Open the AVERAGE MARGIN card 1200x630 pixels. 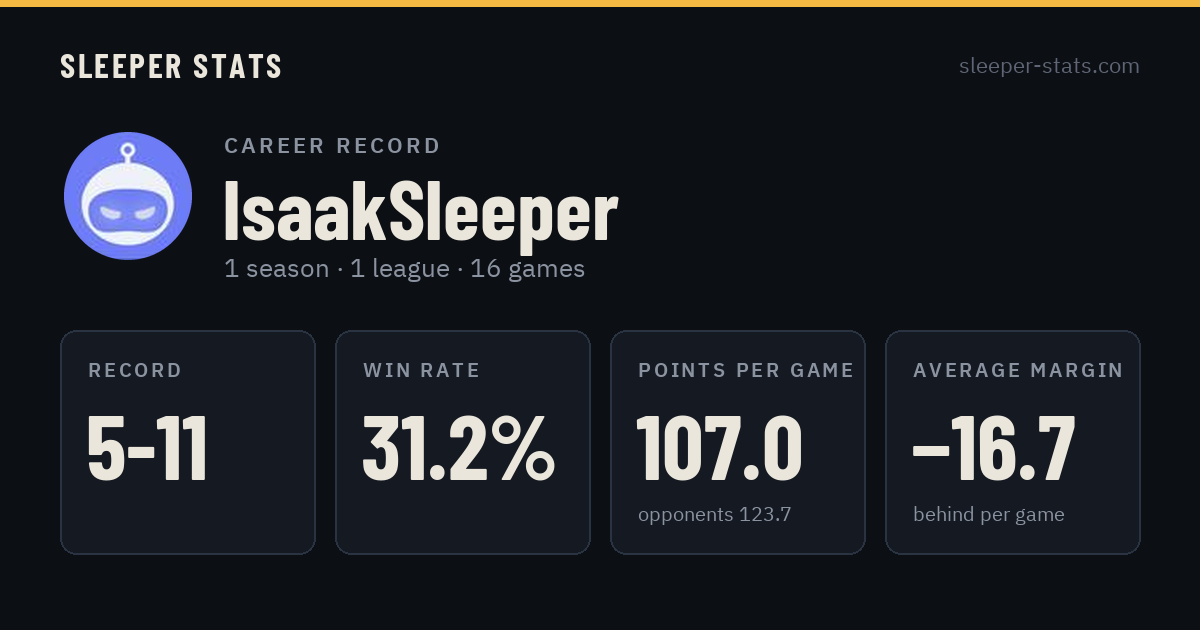(x=1013, y=442)
